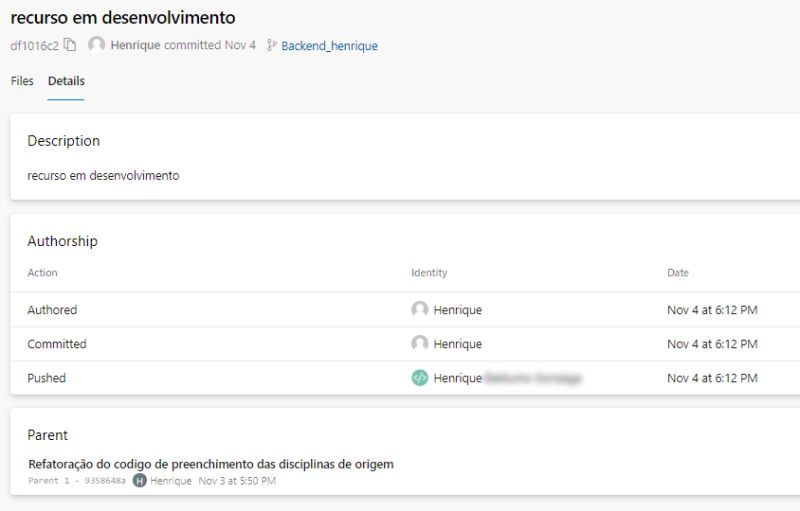
Task: Click the Henrique name in the Pushed row
Action: point(458,378)
